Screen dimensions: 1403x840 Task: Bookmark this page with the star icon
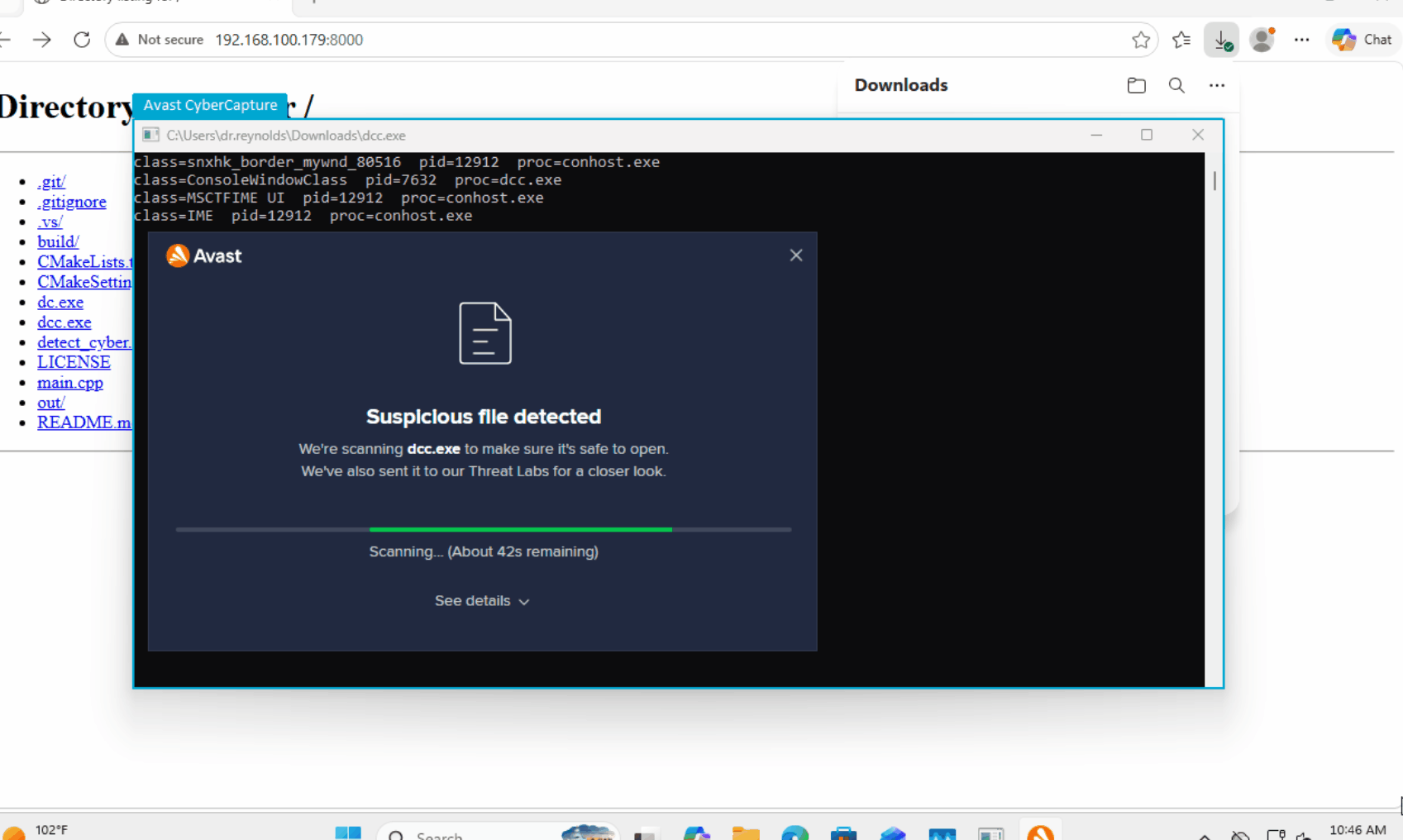click(1141, 40)
